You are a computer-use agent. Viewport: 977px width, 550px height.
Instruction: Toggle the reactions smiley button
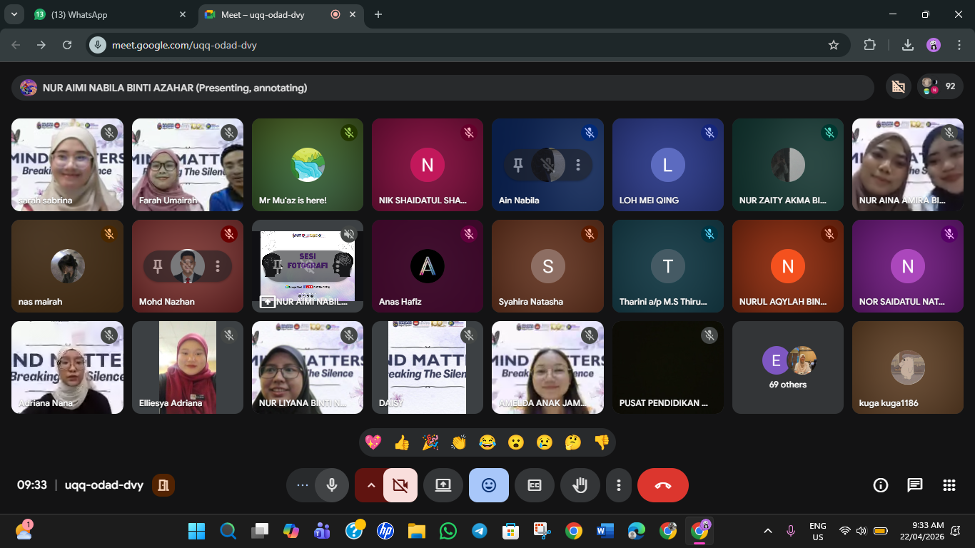(488, 485)
